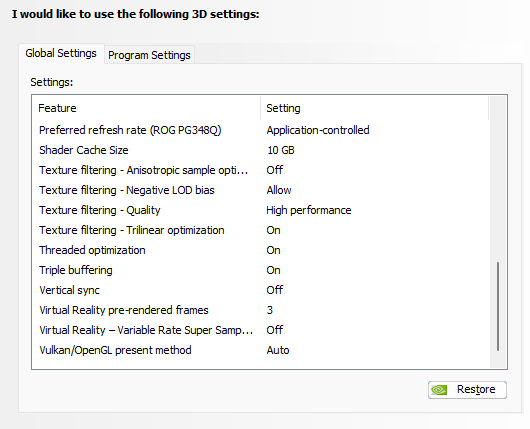Open the Vertical sync Off setting

tap(275, 290)
